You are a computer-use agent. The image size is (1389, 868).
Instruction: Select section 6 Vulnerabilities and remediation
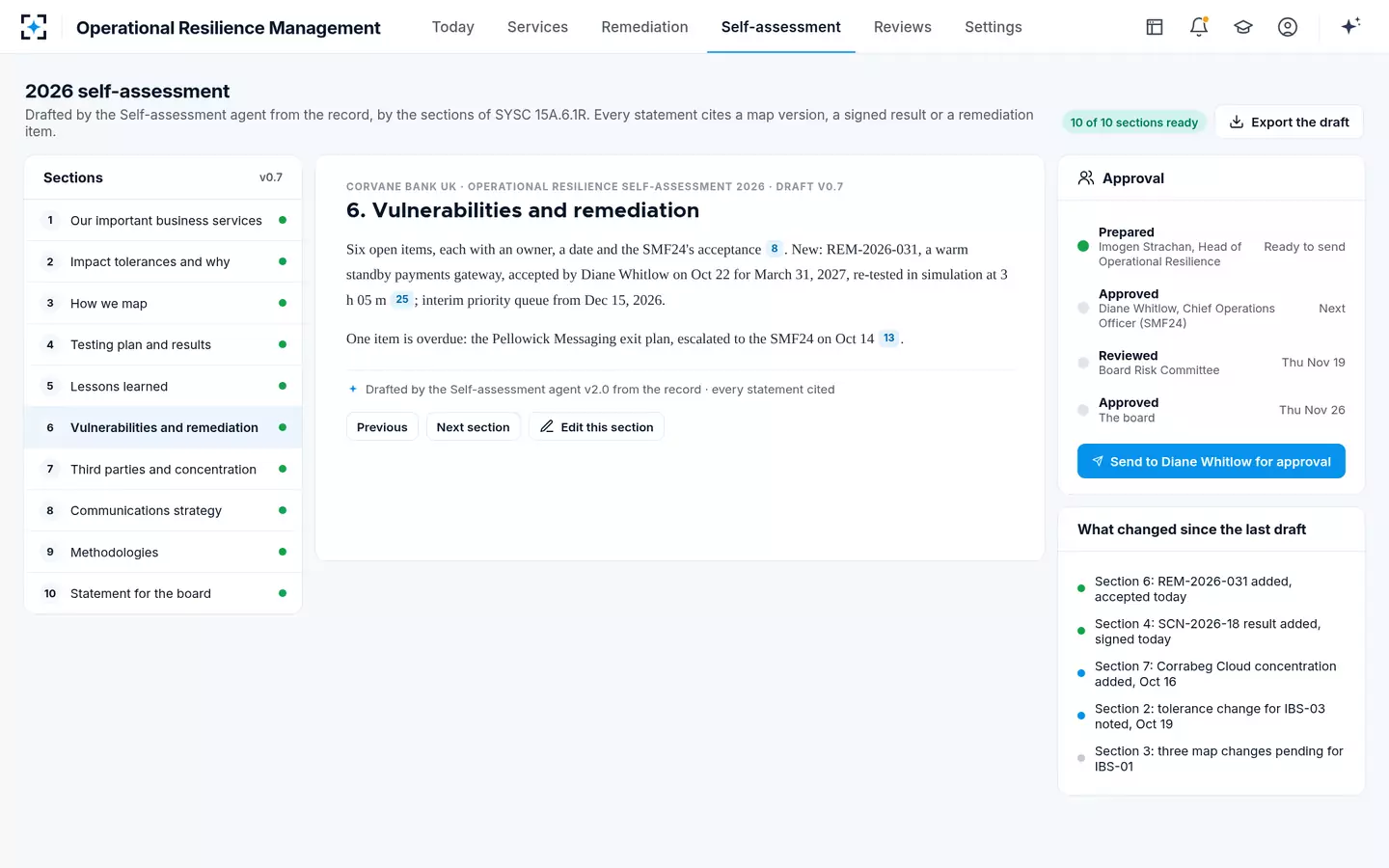(163, 428)
